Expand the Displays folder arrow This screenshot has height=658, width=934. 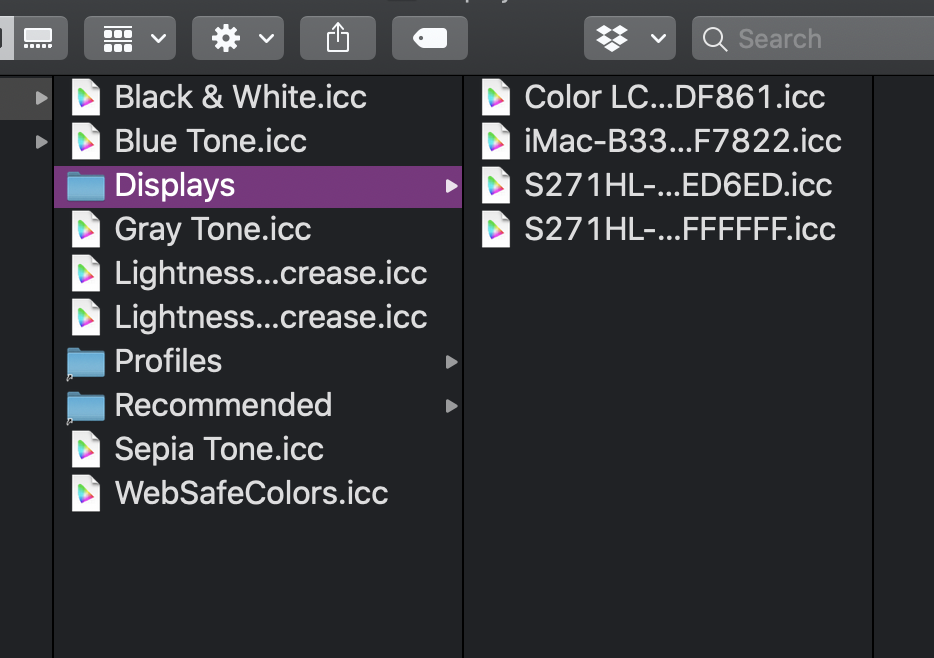tap(452, 186)
